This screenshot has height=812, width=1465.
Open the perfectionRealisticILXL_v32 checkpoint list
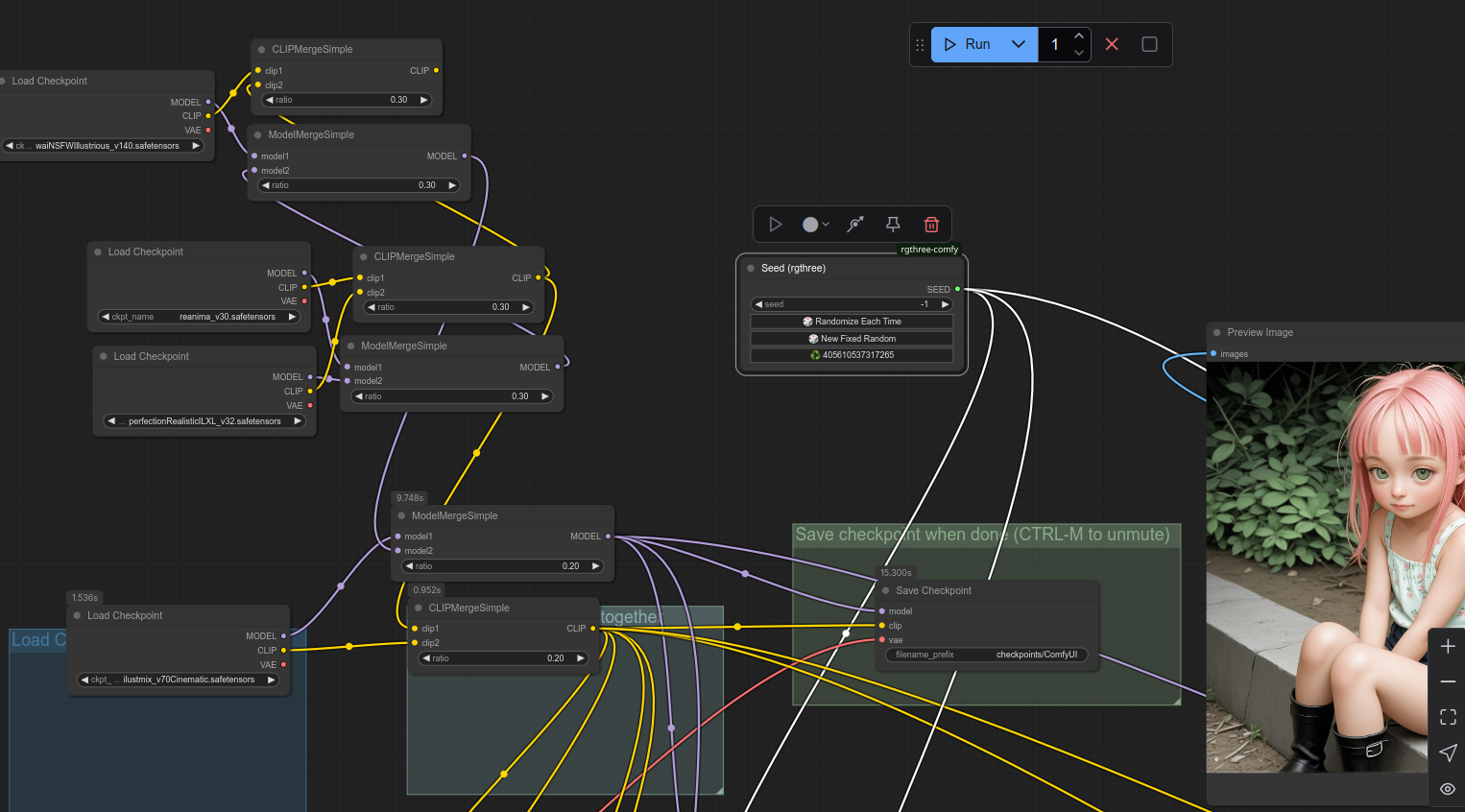204,421
